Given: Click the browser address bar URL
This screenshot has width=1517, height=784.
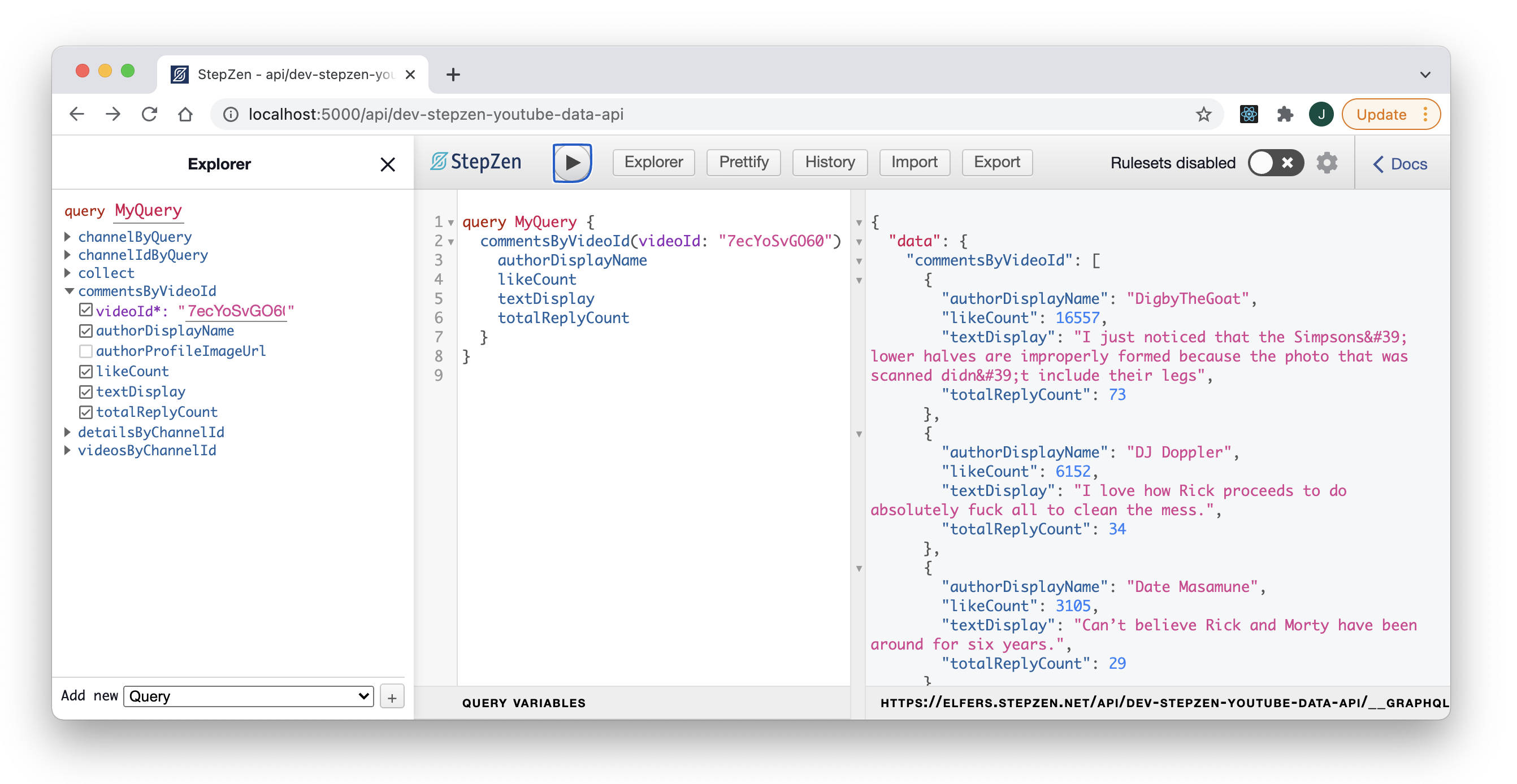Looking at the screenshot, I should pyautogui.click(x=436, y=114).
